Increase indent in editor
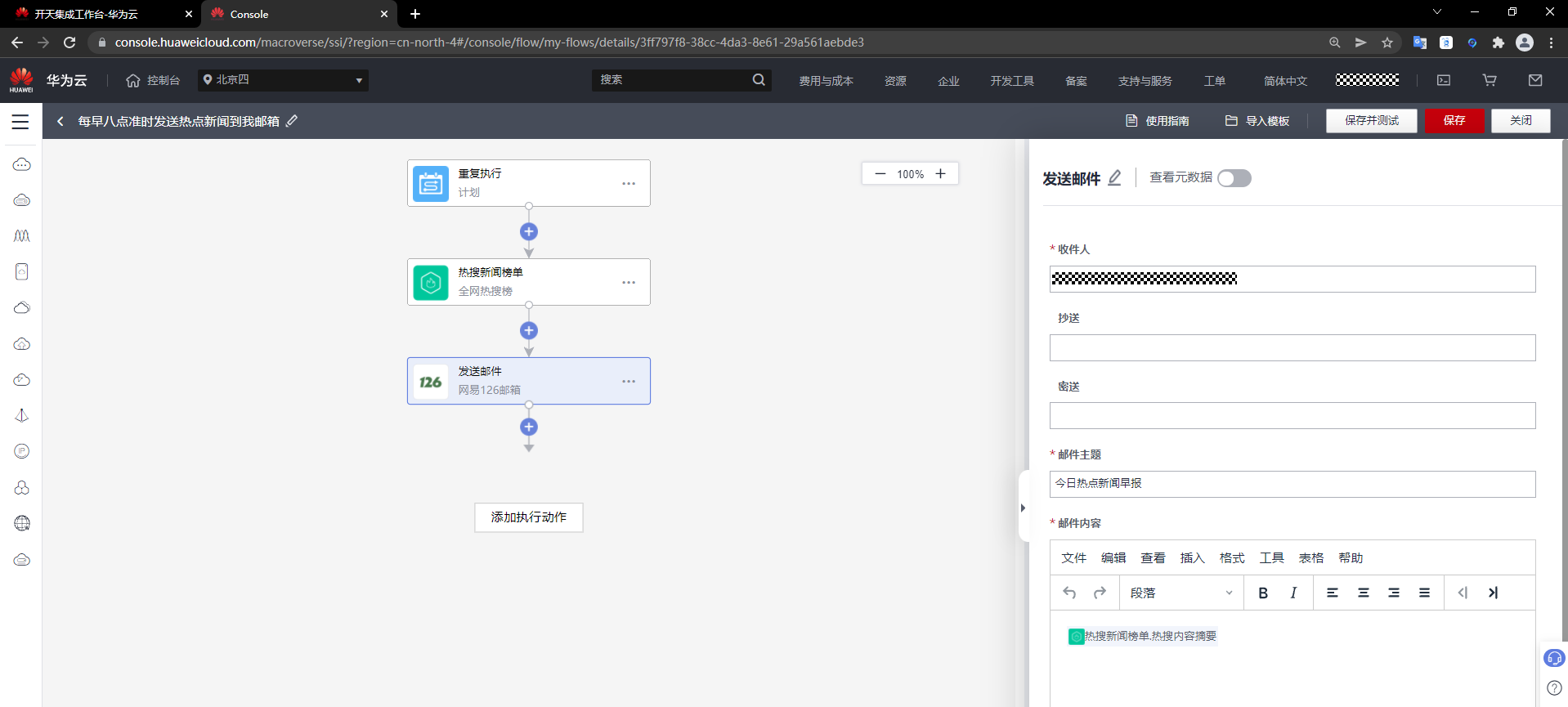Viewport: 1568px width, 707px height. (x=1493, y=593)
